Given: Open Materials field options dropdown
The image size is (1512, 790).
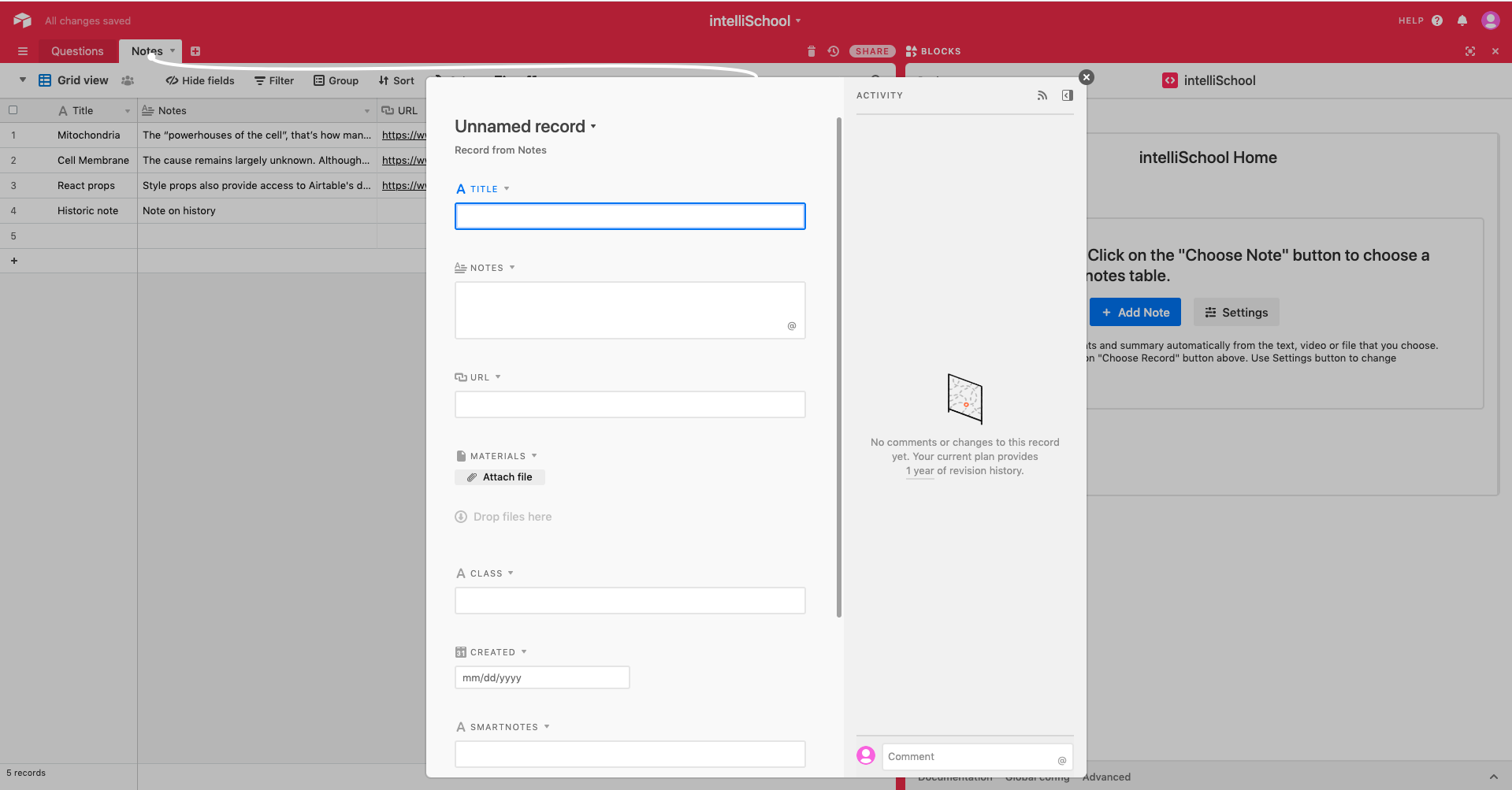Looking at the screenshot, I should pyautogui.click(x=534, y=456).
